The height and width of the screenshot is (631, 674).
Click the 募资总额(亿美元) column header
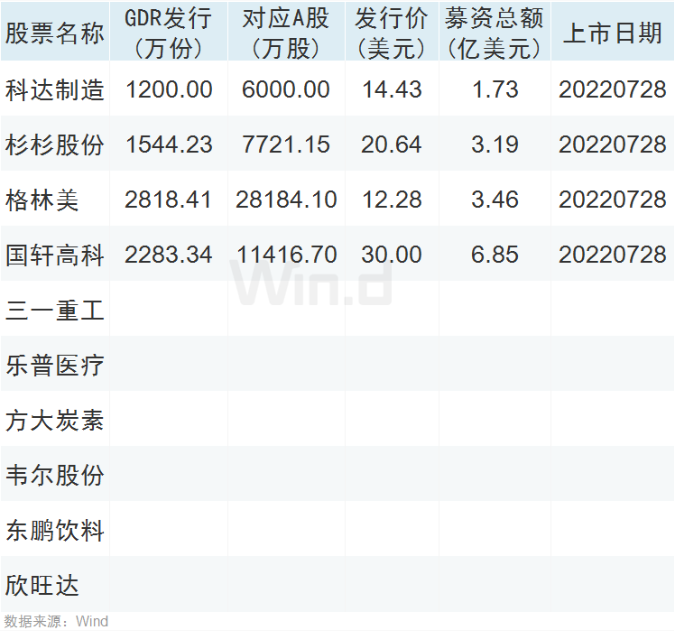click(494, 33)
